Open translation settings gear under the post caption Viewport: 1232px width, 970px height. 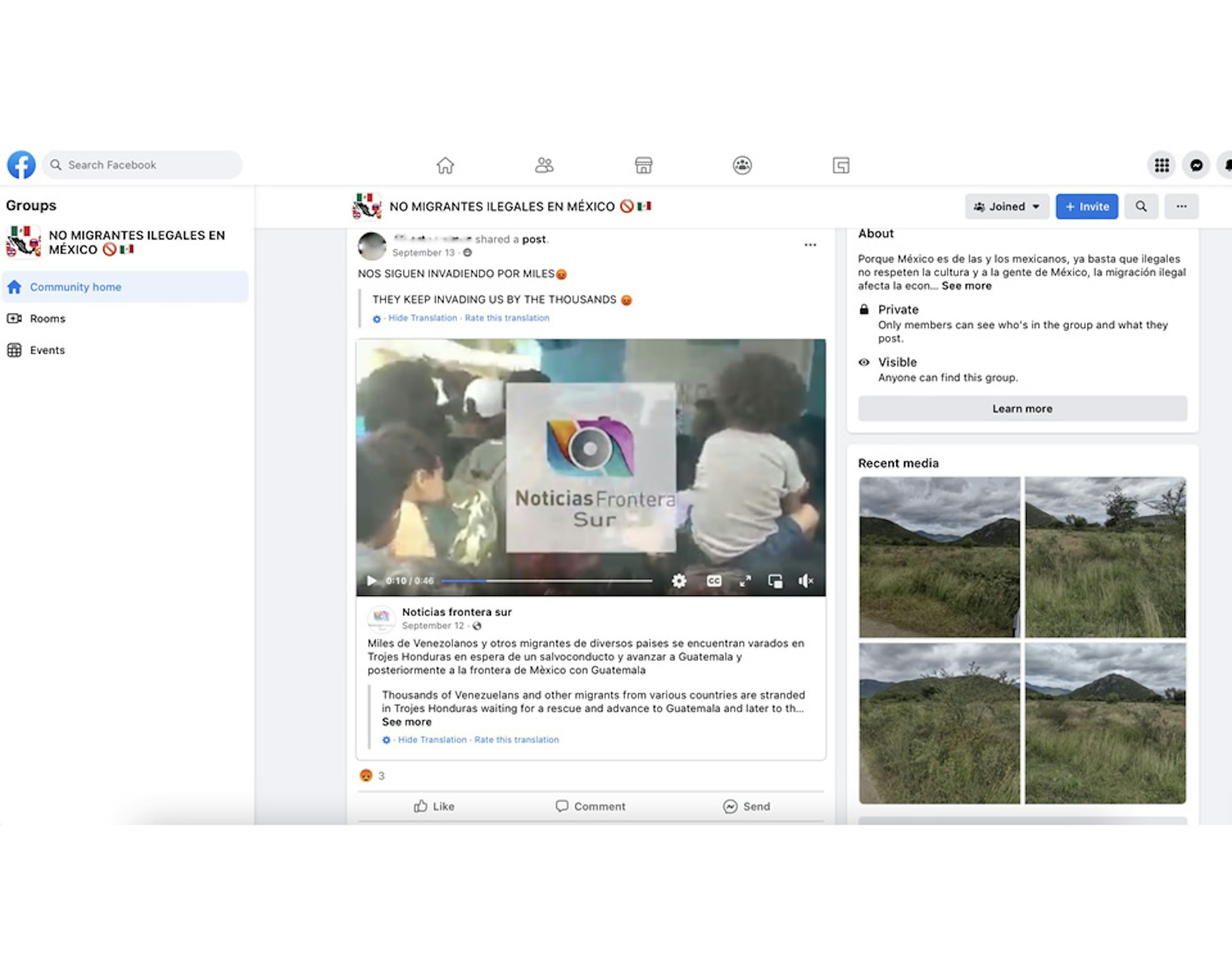point(377,319)
